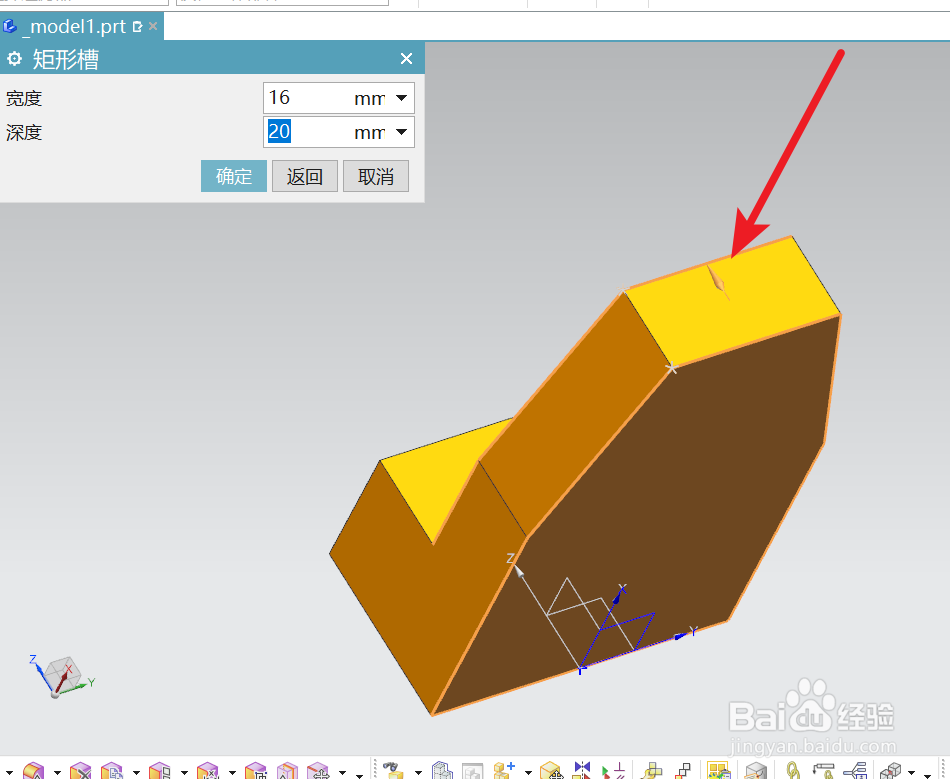Click the greyed-out stacked blocks icon

pyautogui.click(x=473, y=771)
